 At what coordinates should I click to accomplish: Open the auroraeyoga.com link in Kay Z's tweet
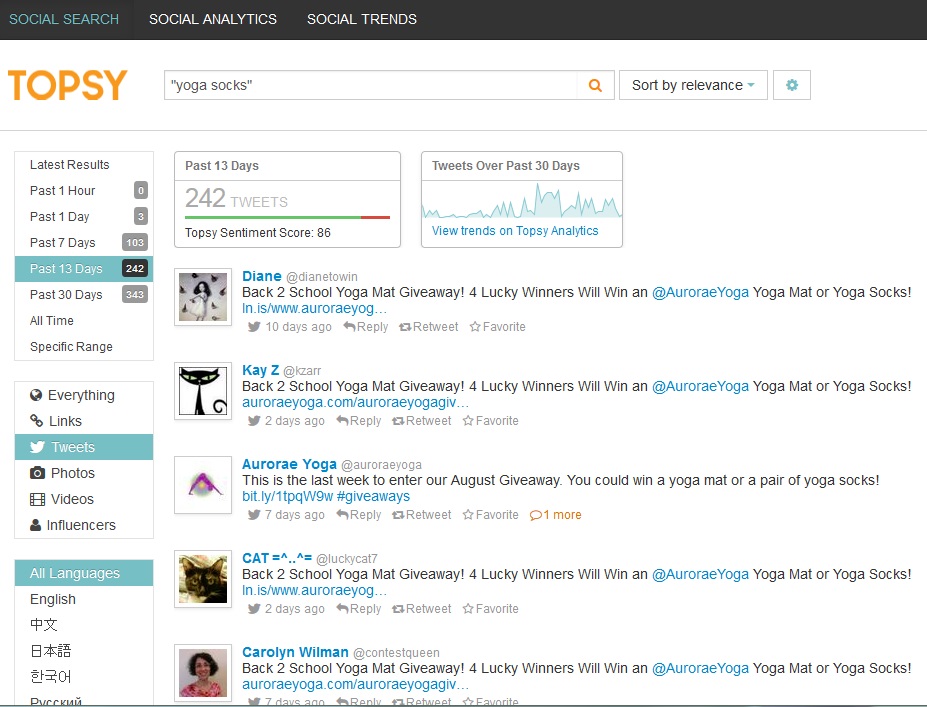tap(355, 403)
